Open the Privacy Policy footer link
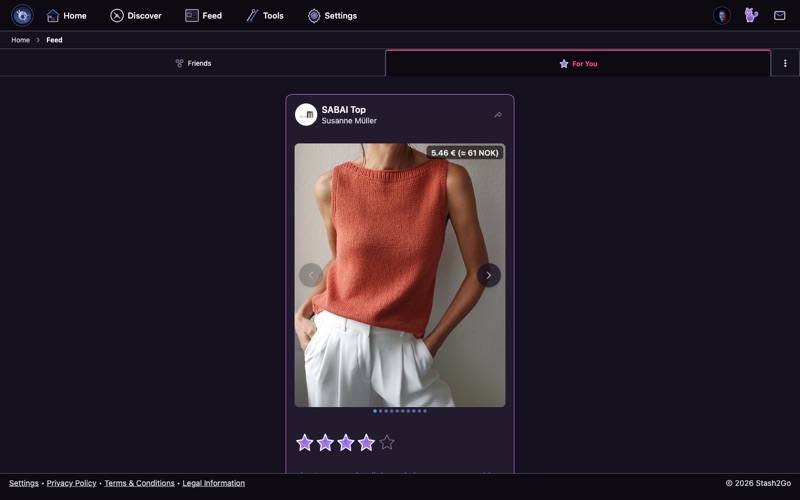 click(71, 483)
